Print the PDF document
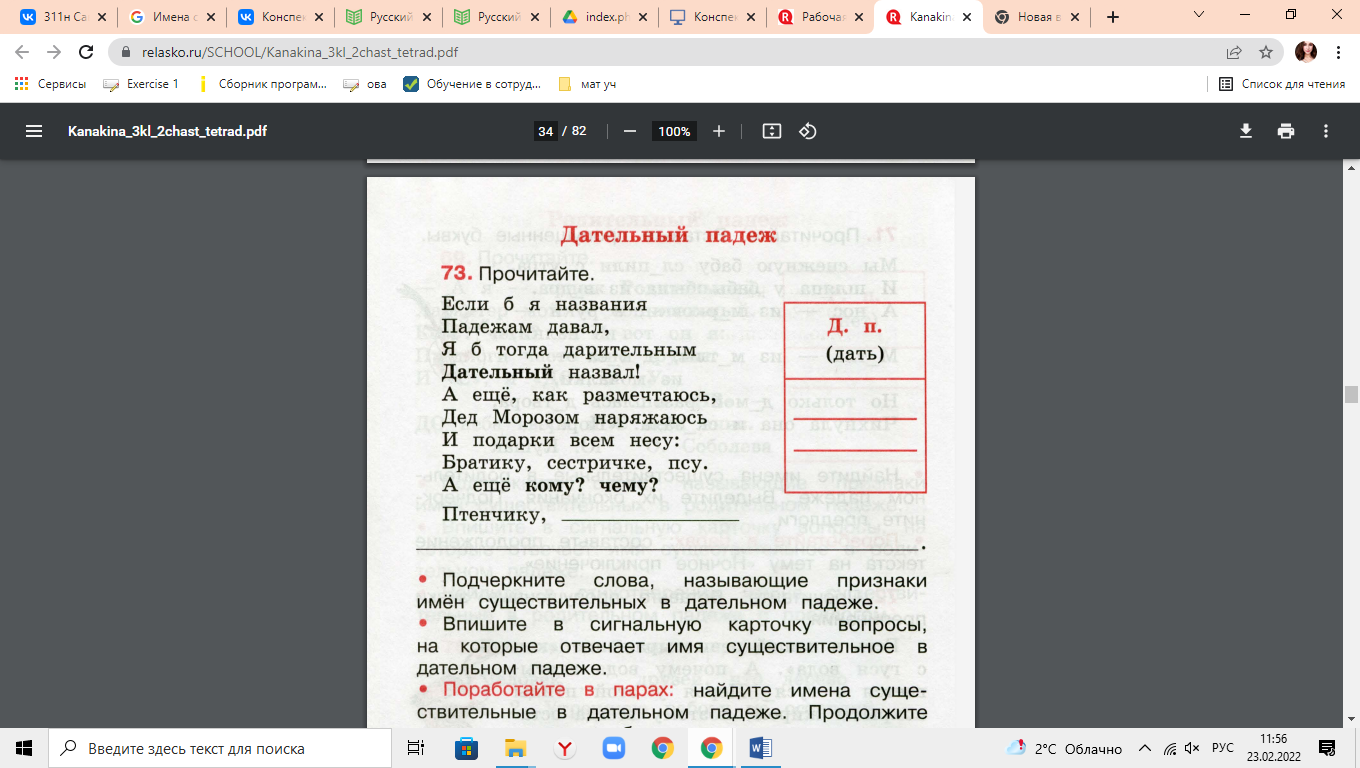The image size is (1360, 768). coord(1286,131)
